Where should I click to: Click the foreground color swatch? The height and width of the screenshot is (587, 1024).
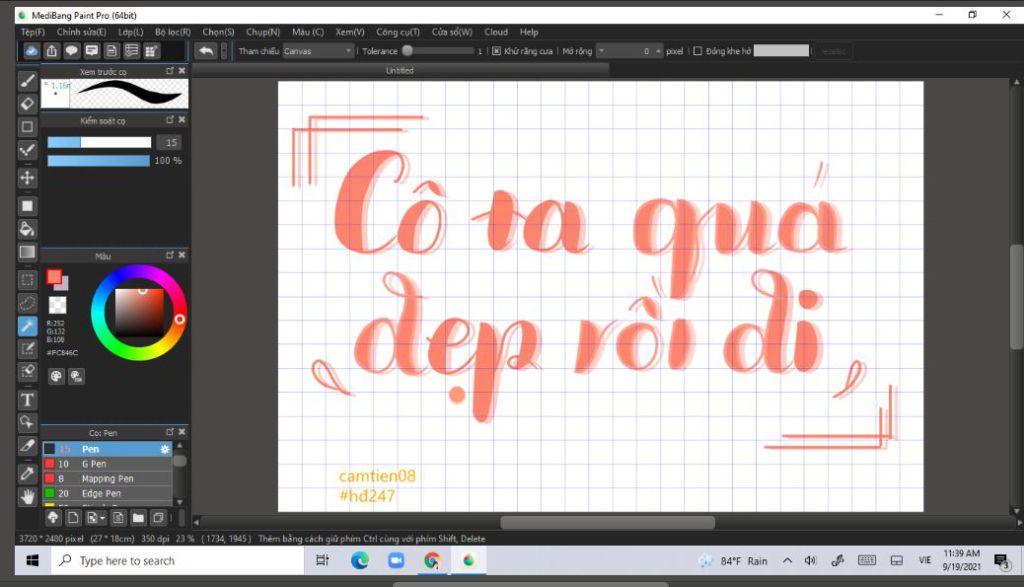tap(54, 277)
